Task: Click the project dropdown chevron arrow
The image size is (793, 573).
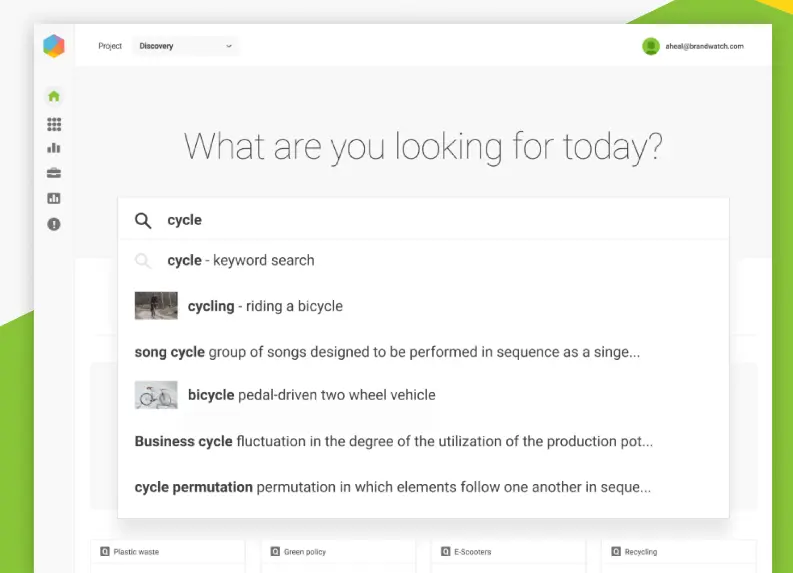Action: (229, 46)
